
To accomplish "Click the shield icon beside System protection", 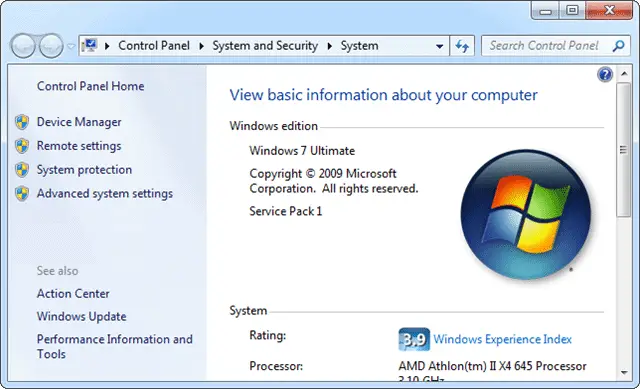I will tap(22, 170).
